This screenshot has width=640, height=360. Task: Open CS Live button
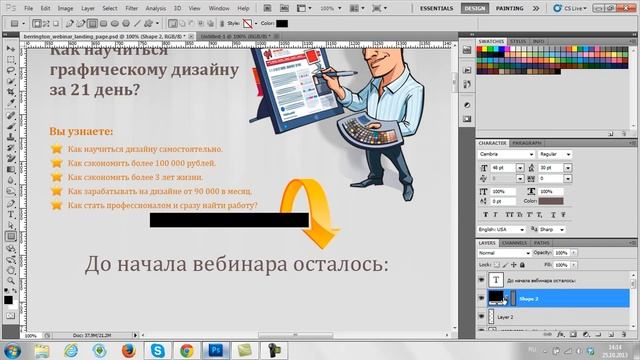pos(571,8)
